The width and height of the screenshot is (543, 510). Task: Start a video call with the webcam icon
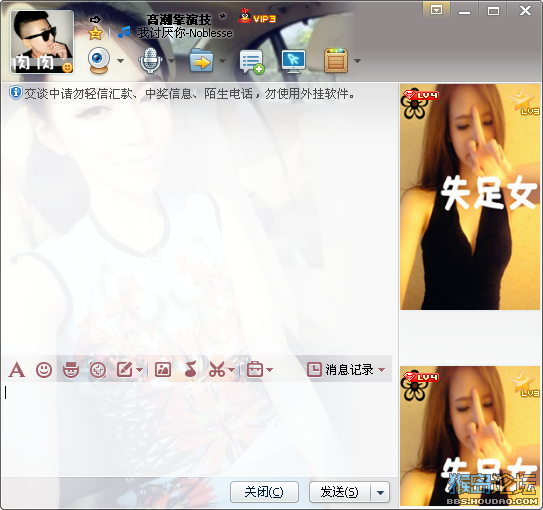[99, 61]
